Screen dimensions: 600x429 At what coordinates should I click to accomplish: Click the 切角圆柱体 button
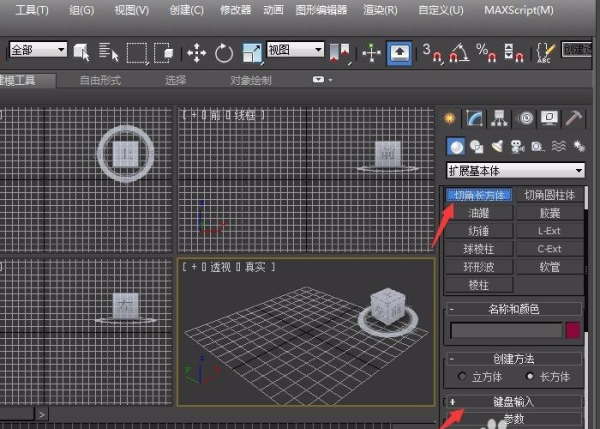tap(549, 195)
